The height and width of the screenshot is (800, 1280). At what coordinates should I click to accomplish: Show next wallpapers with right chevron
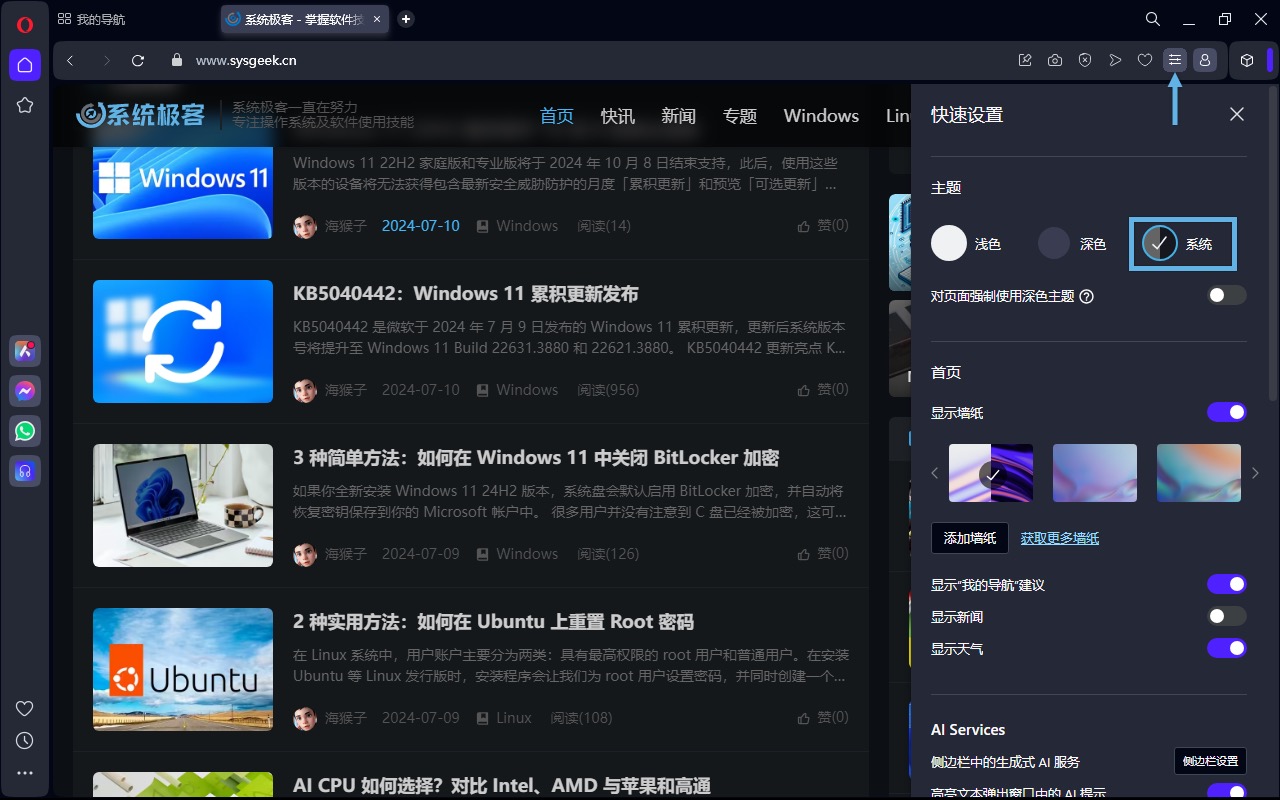(x=1256, y=473)
